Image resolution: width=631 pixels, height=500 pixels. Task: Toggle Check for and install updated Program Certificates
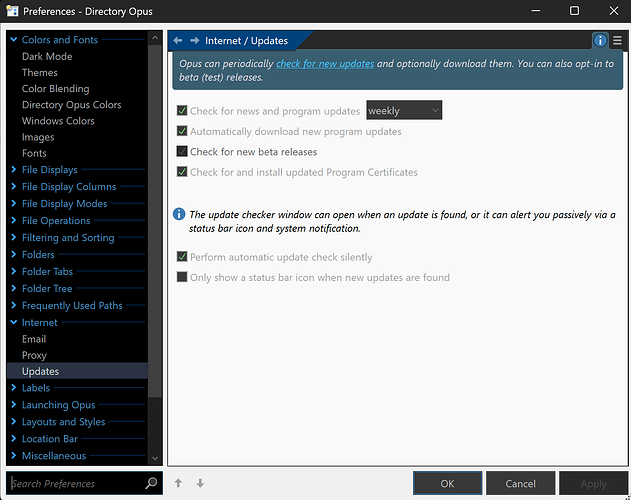182,171
